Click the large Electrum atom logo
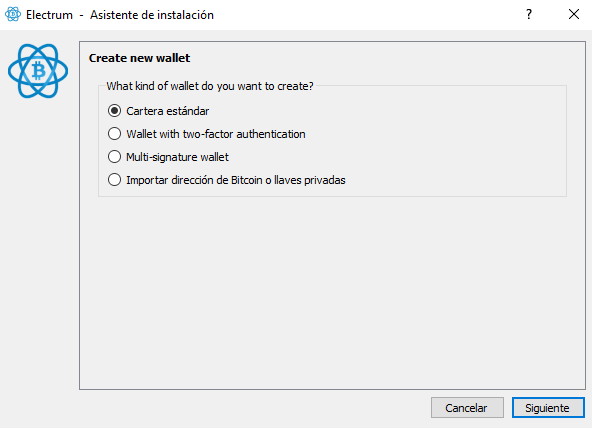The height and width of the screenshot is (428, 592). point(38,71)
